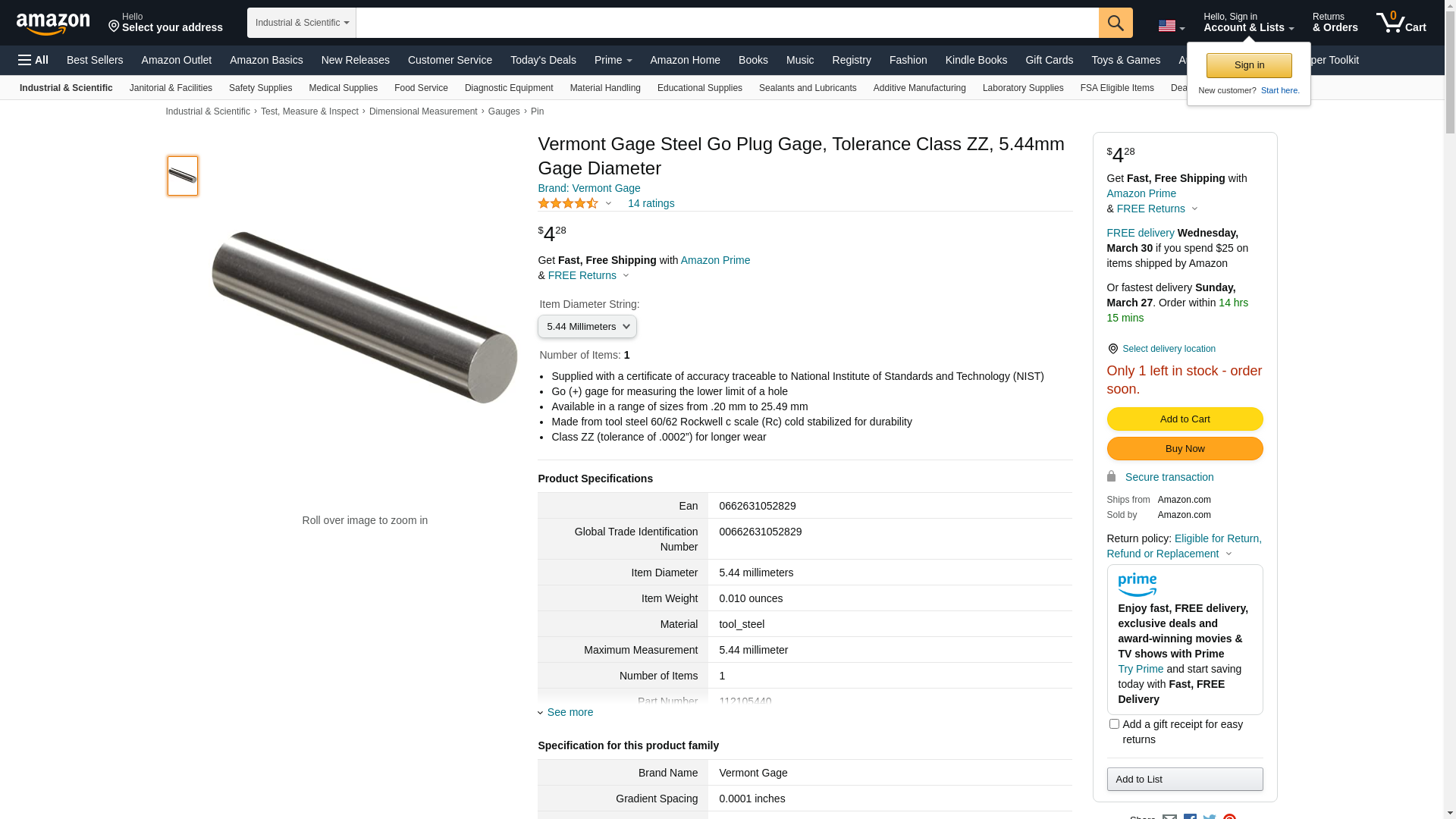Image resolution: width=1456 pixels, height=819 pixels.
Task: Open the All hamburger menu
Action: 33,60
